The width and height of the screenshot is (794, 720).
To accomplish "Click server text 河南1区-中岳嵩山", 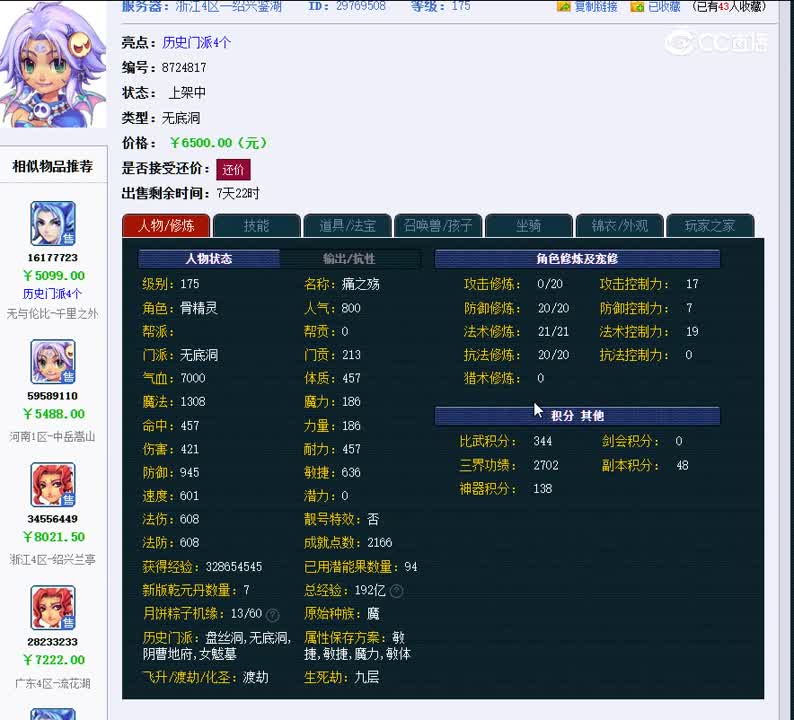I will (52, 437).
